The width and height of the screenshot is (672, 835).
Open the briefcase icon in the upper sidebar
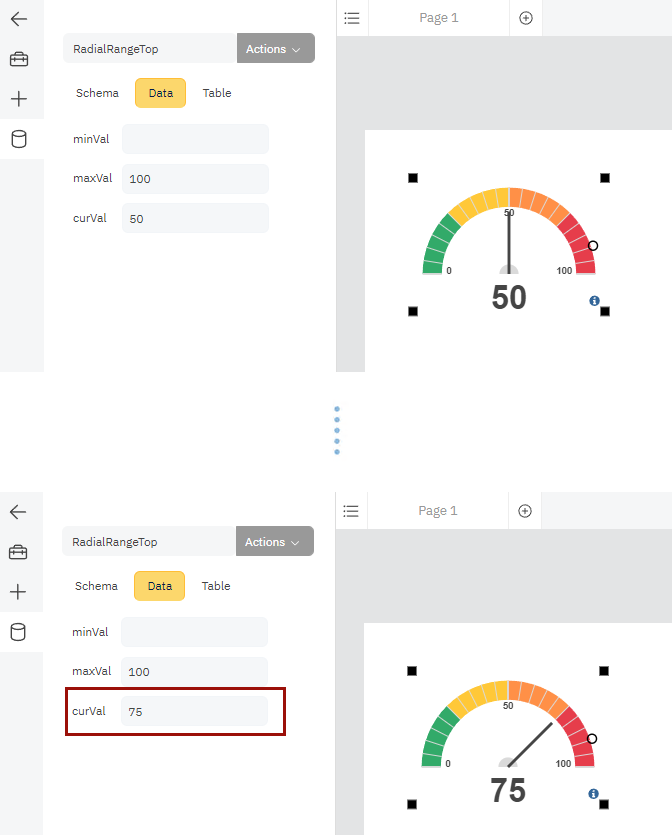pos(19,59)
